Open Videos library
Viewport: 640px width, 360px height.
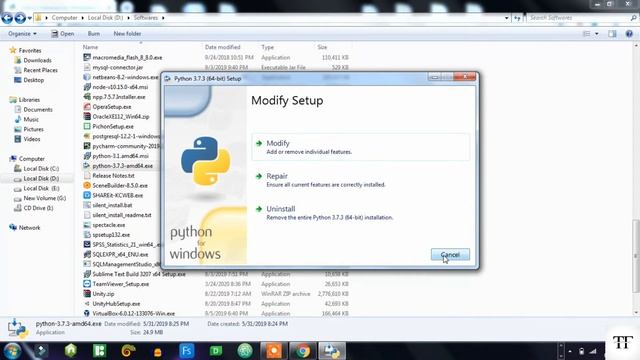pyautogui.click(x=31, y=139)
